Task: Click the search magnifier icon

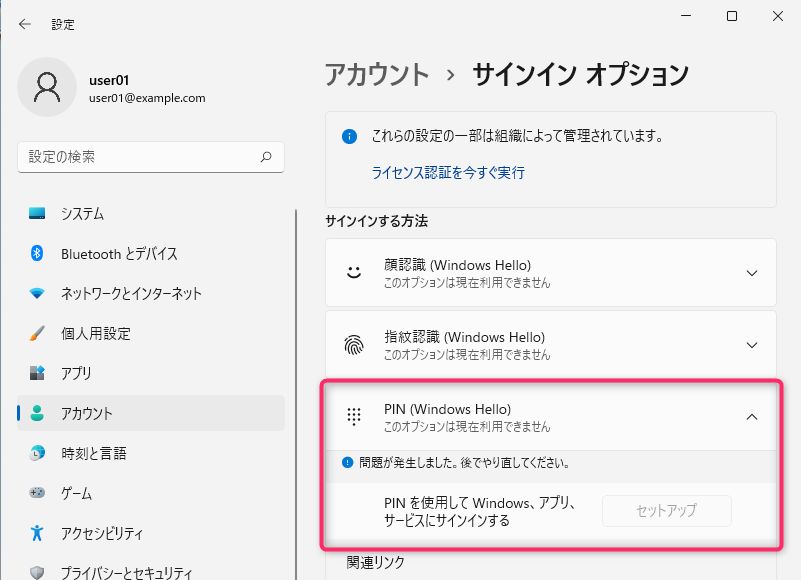Action: click(x=266, y=157)
